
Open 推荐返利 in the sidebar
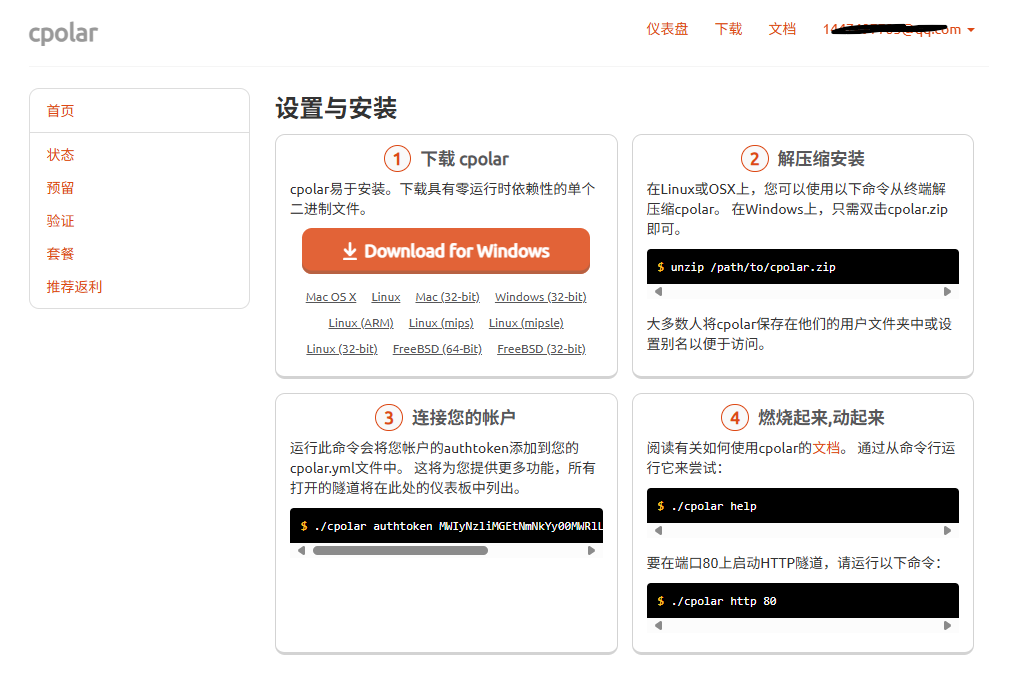click(x=74, y=287)
